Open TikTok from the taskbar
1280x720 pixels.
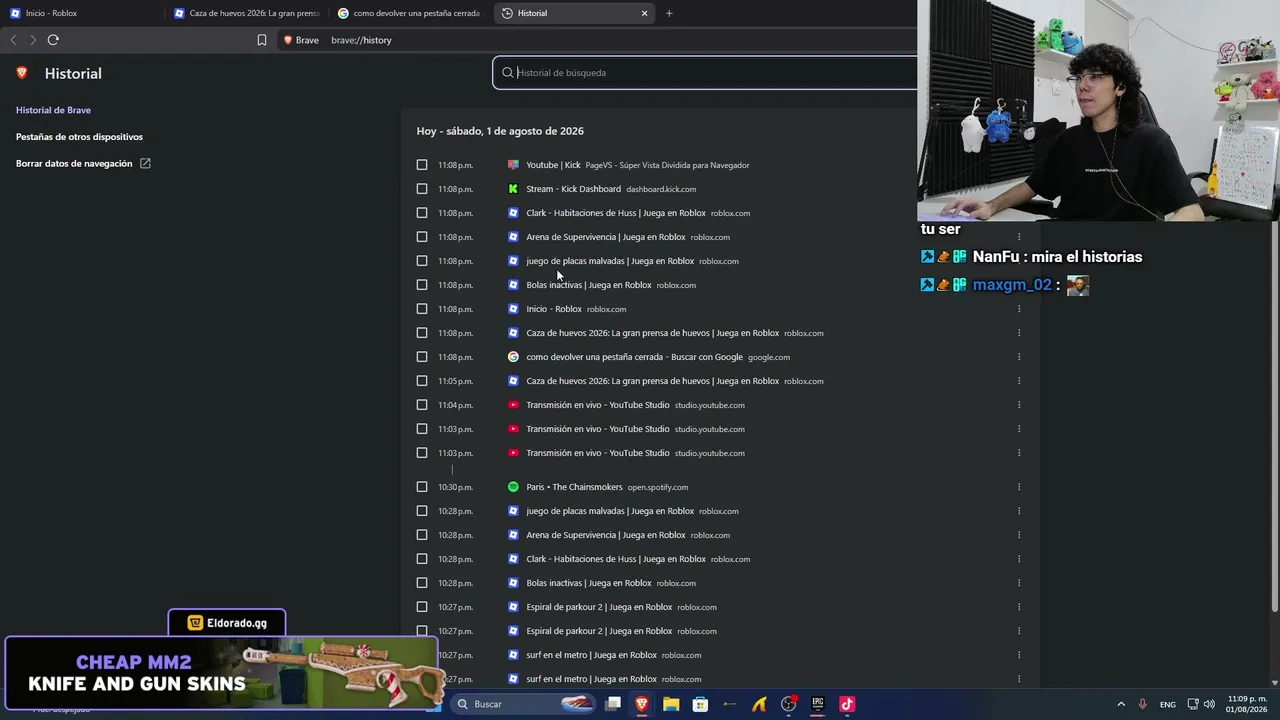847,704
